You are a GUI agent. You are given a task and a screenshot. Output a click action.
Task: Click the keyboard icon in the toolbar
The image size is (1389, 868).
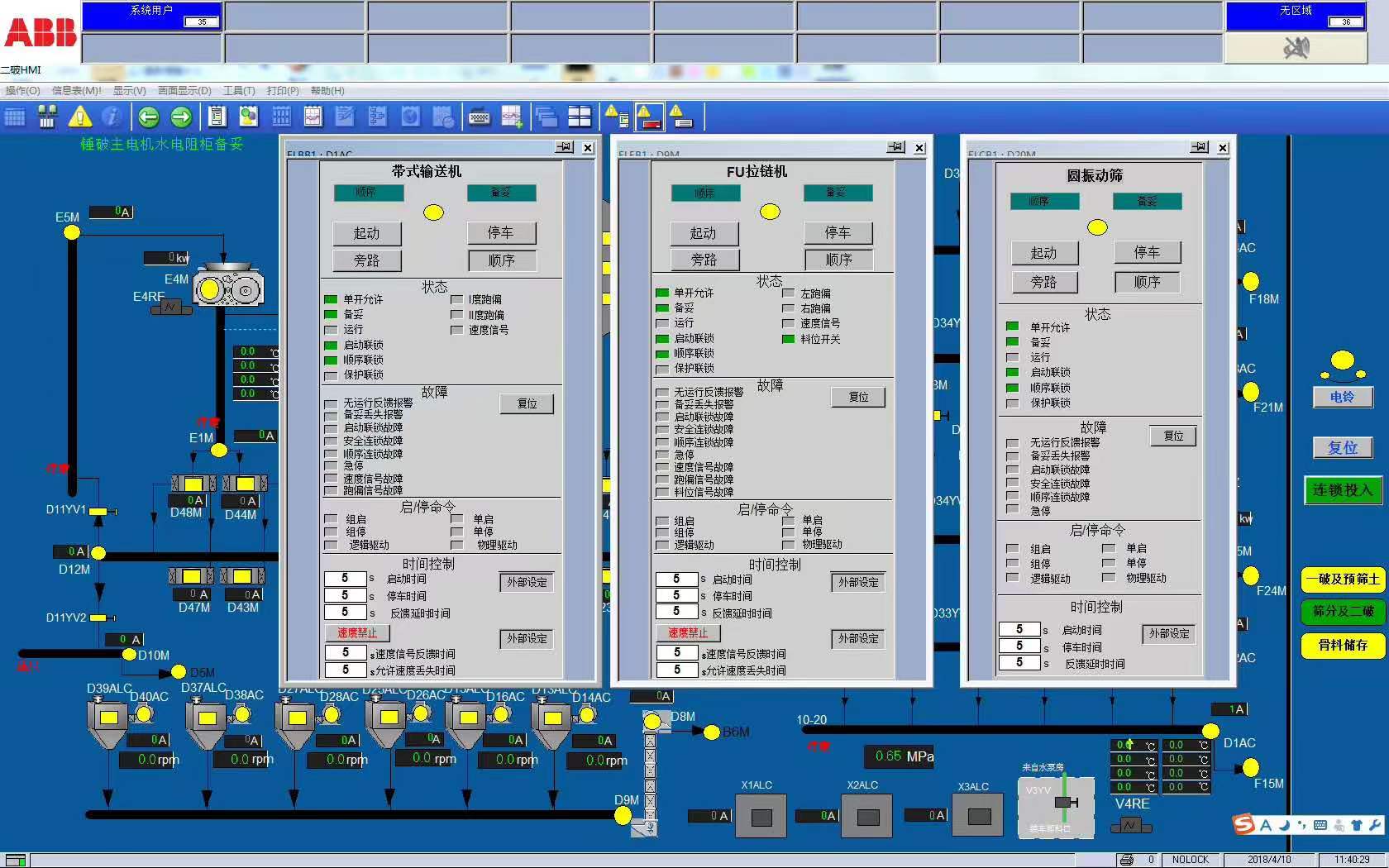480,117
